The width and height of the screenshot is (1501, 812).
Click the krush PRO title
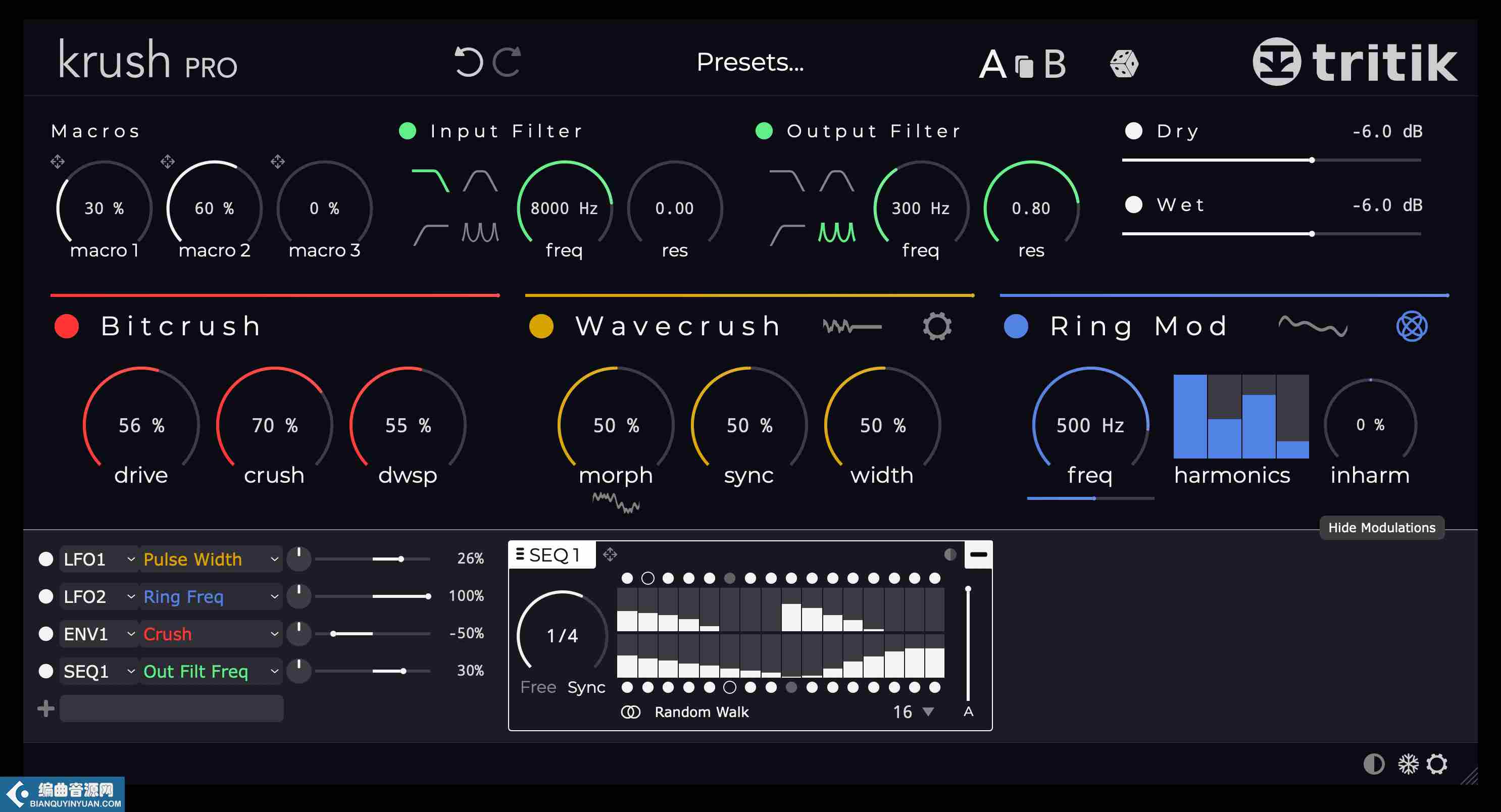(147, 60)
